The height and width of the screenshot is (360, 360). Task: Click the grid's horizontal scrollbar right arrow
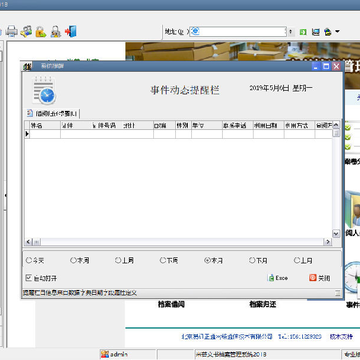tap(328, 242)
